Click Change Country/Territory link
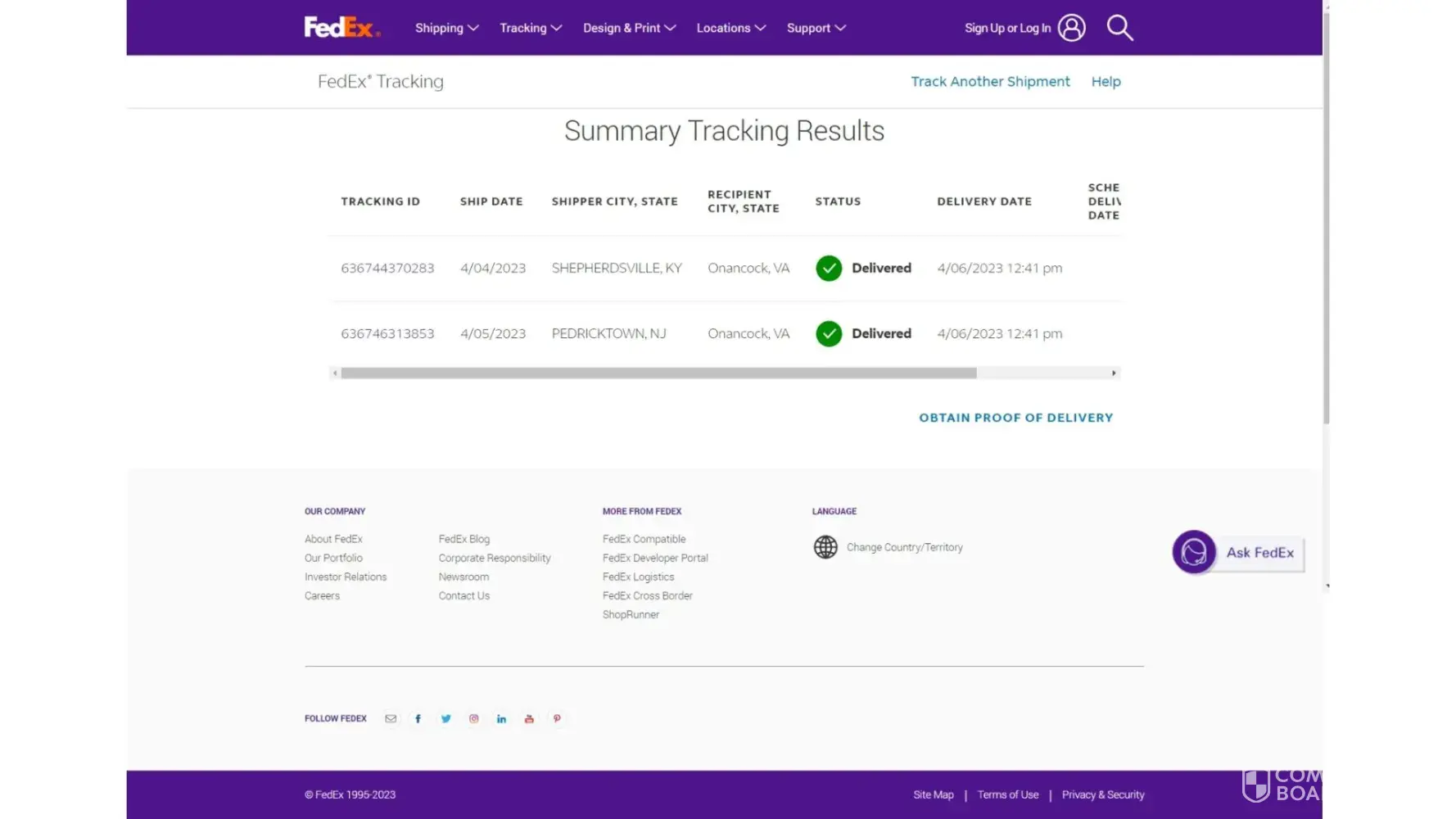 [904, 547]
